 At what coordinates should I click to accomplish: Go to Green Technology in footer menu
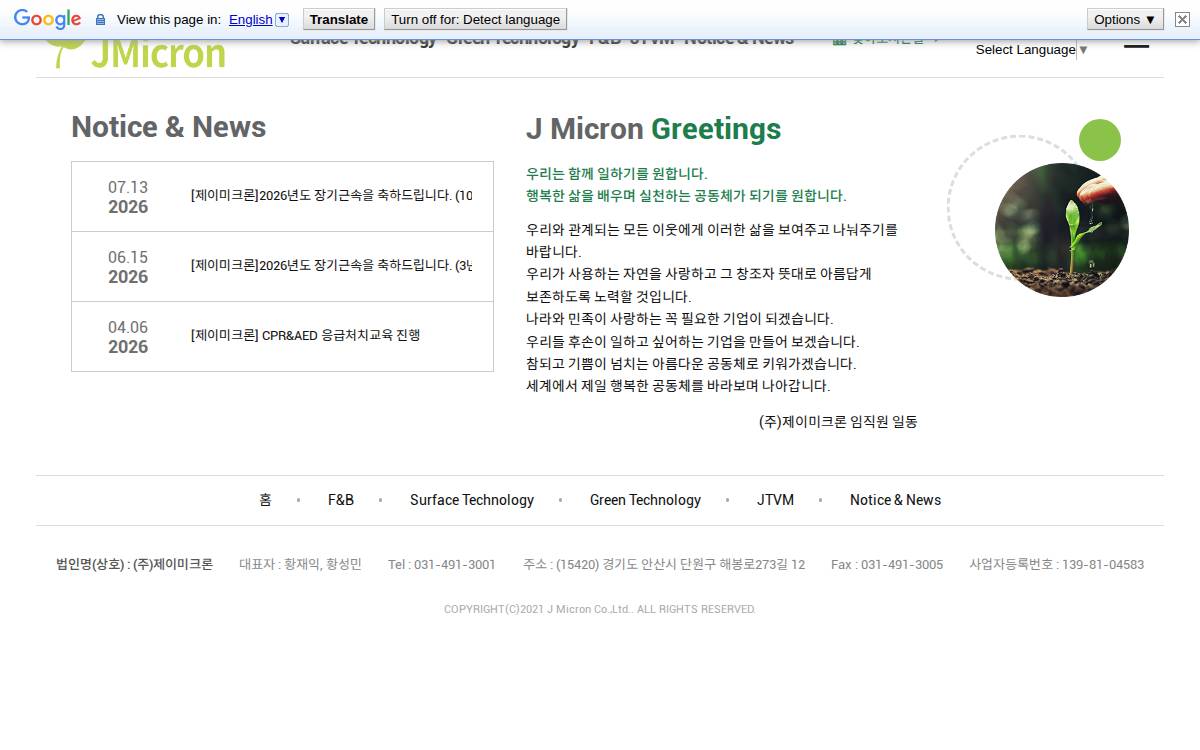pos(645,500)
